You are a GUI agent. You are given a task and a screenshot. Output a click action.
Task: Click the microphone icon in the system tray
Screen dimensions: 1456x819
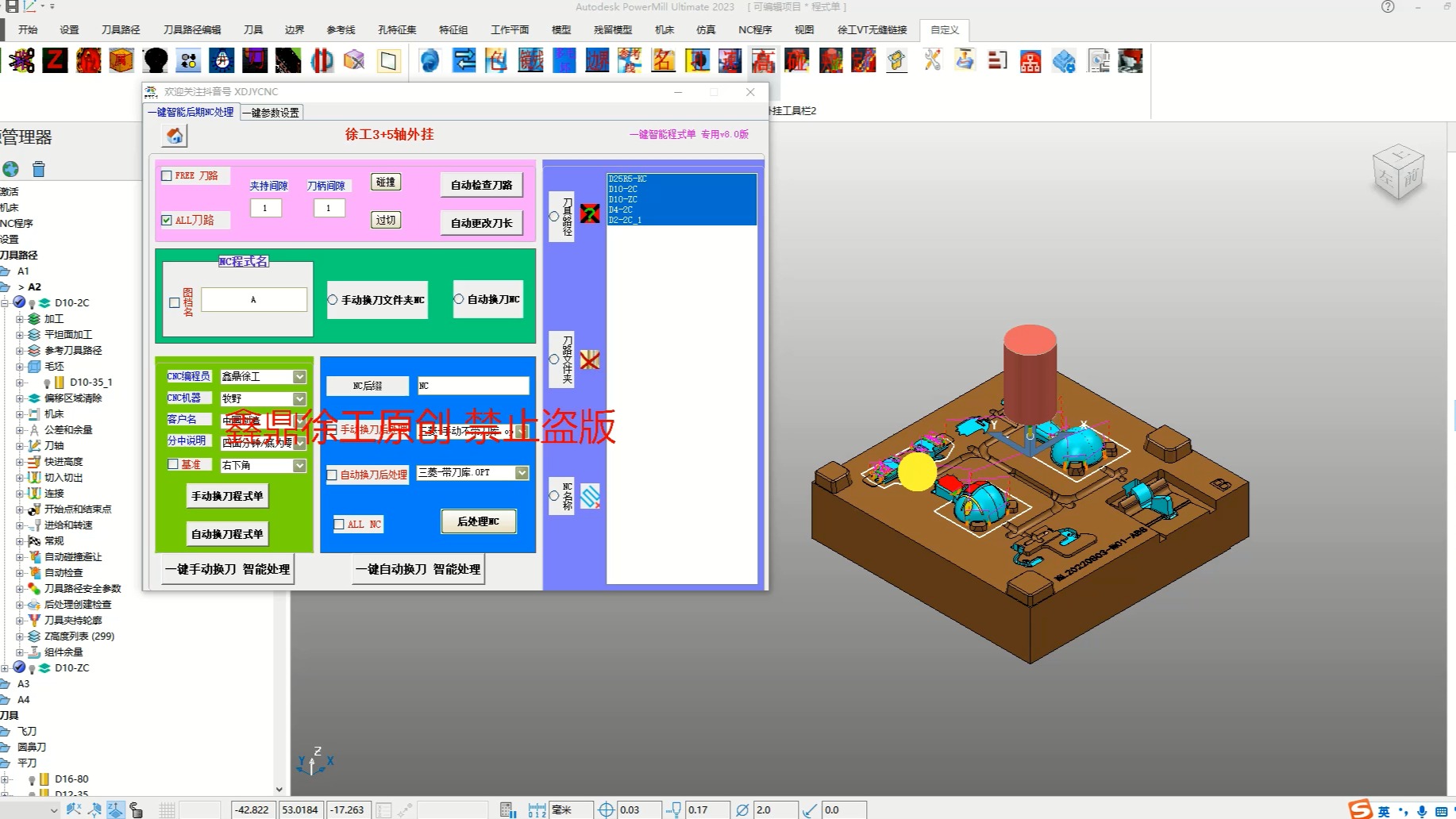click(x=1422, y=811)
